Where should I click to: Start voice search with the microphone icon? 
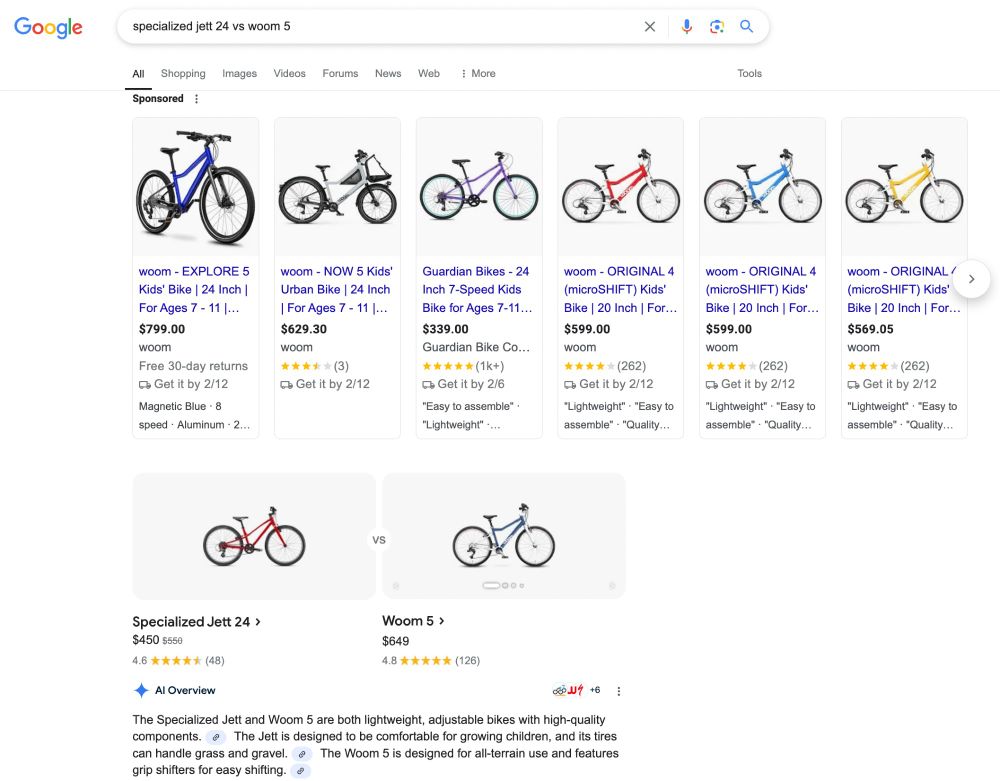(686, 27)
